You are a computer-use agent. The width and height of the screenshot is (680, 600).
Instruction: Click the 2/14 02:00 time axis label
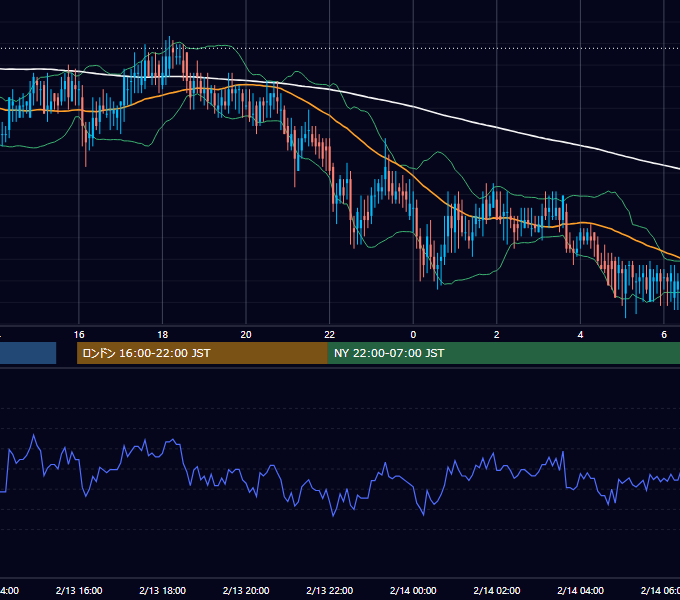pos(497,590)
